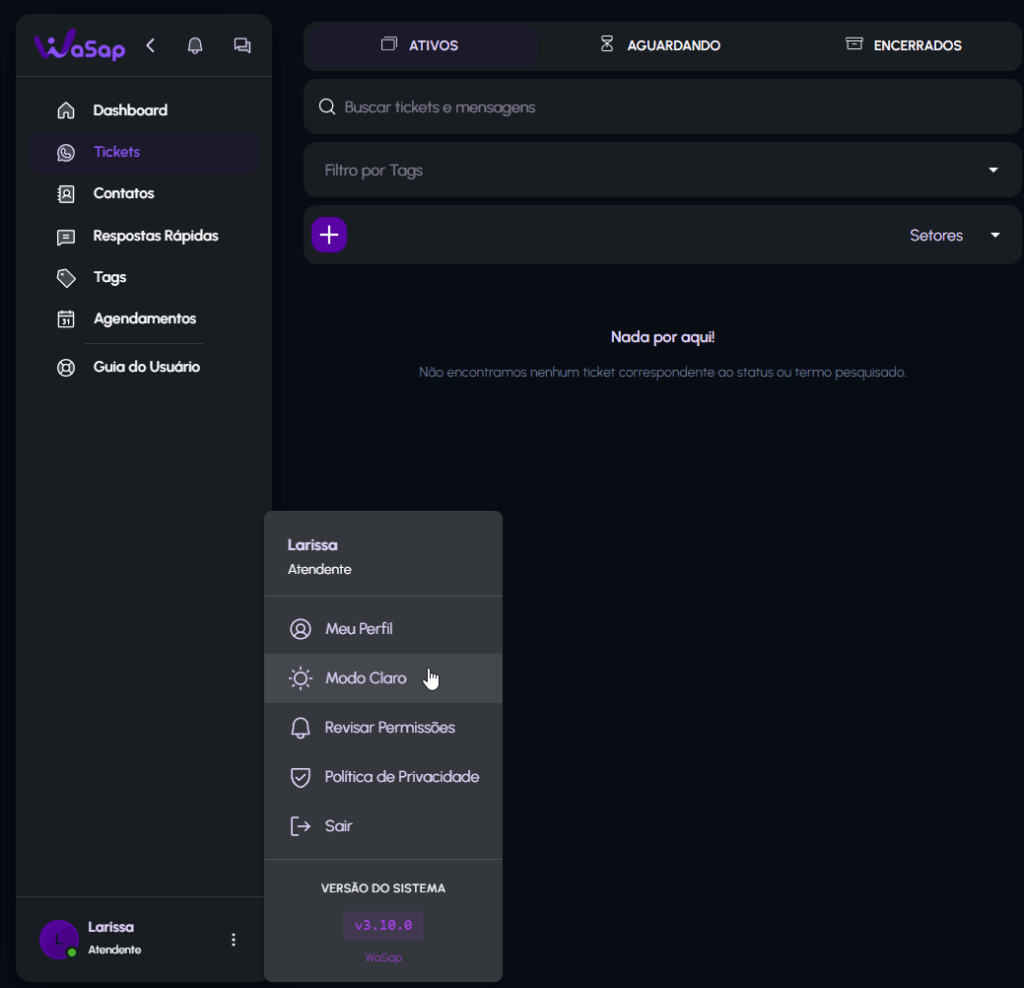Viewport: 1024px width, 988px height.
Task: Click the notification bell icon in sidebar header
Action: tap(195, 46)
